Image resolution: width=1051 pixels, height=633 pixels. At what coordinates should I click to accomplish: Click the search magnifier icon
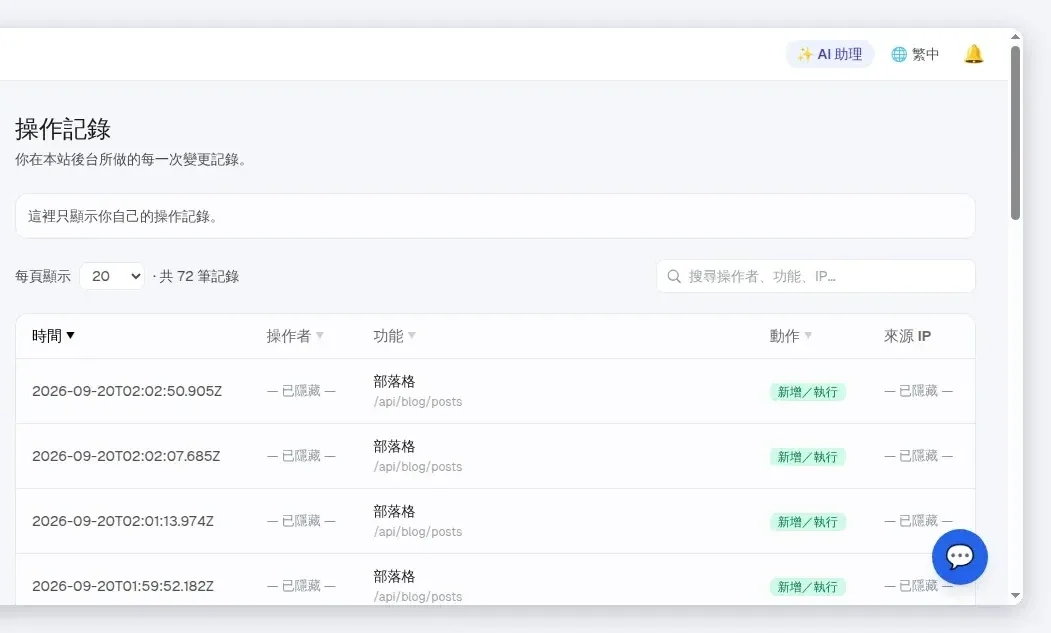point(674,276)
